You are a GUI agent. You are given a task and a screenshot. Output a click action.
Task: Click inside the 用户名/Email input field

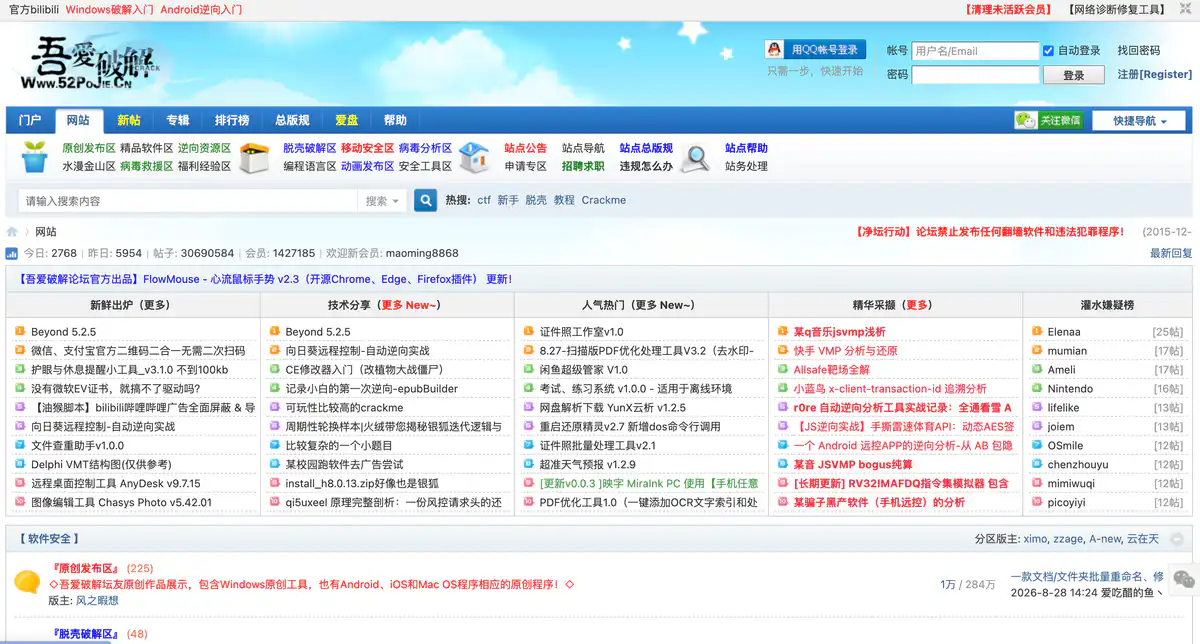pyautogui.click(x=976, y=51)
